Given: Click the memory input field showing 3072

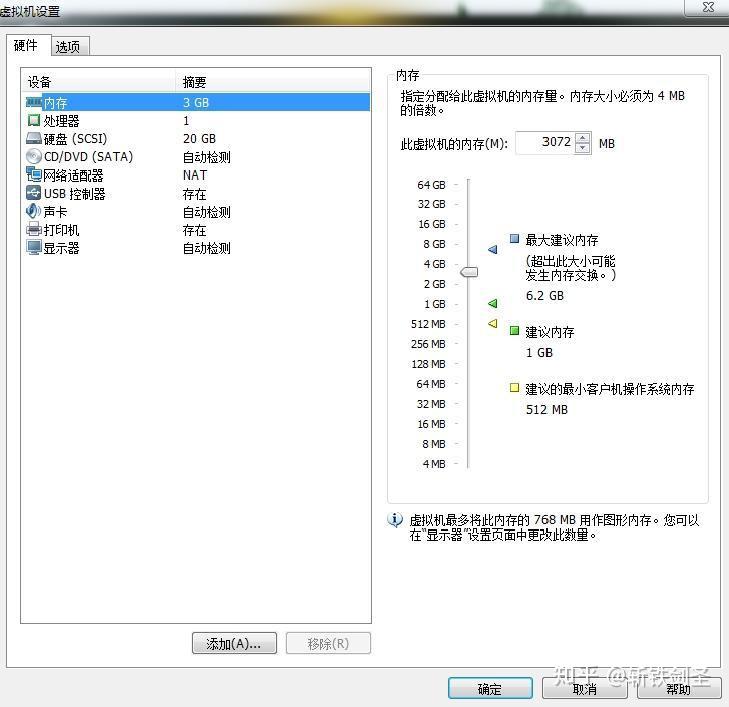Looking at the screenshot, I should (545, 142).
